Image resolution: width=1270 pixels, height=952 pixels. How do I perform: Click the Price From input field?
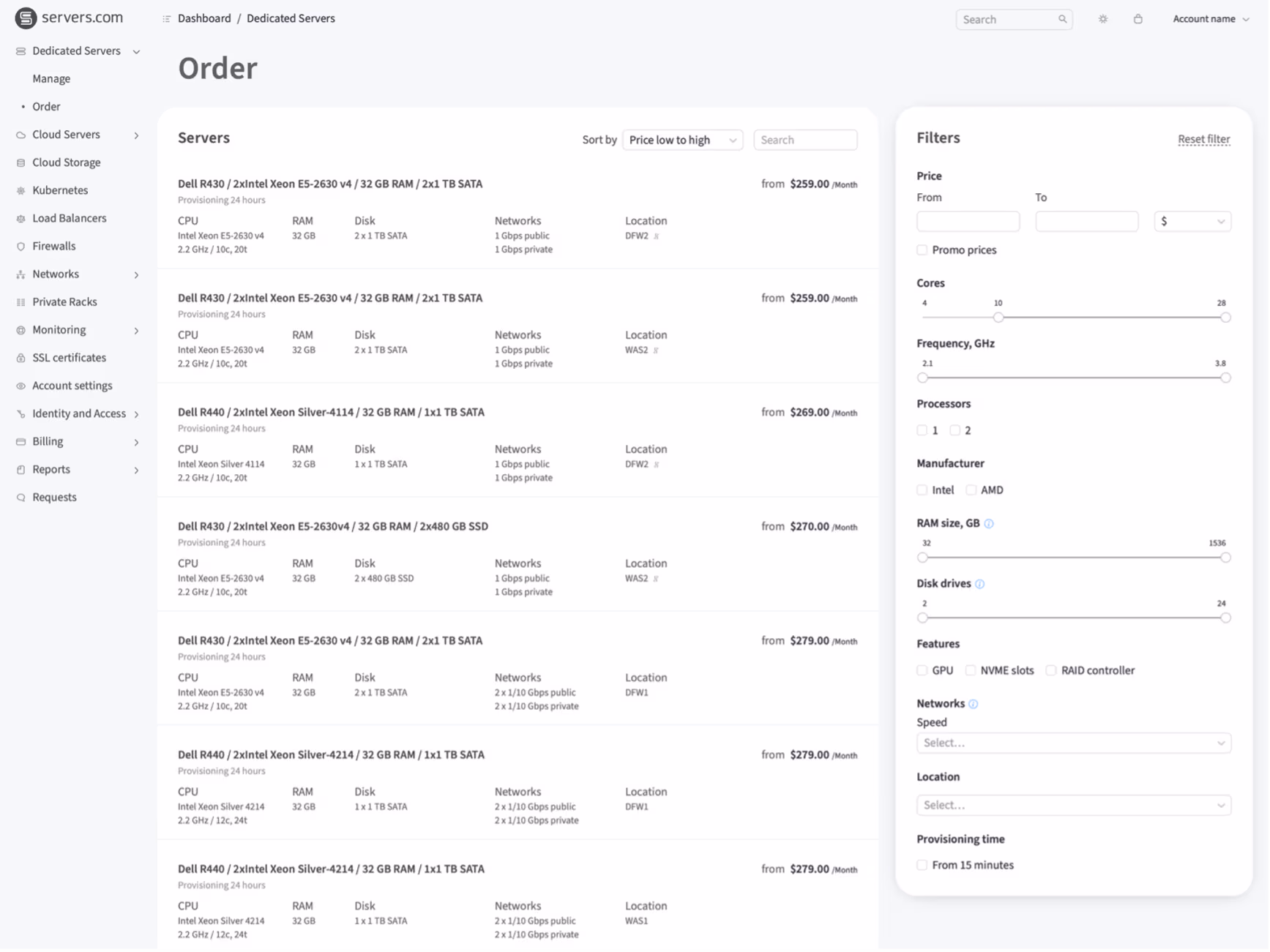coord(968,222)
